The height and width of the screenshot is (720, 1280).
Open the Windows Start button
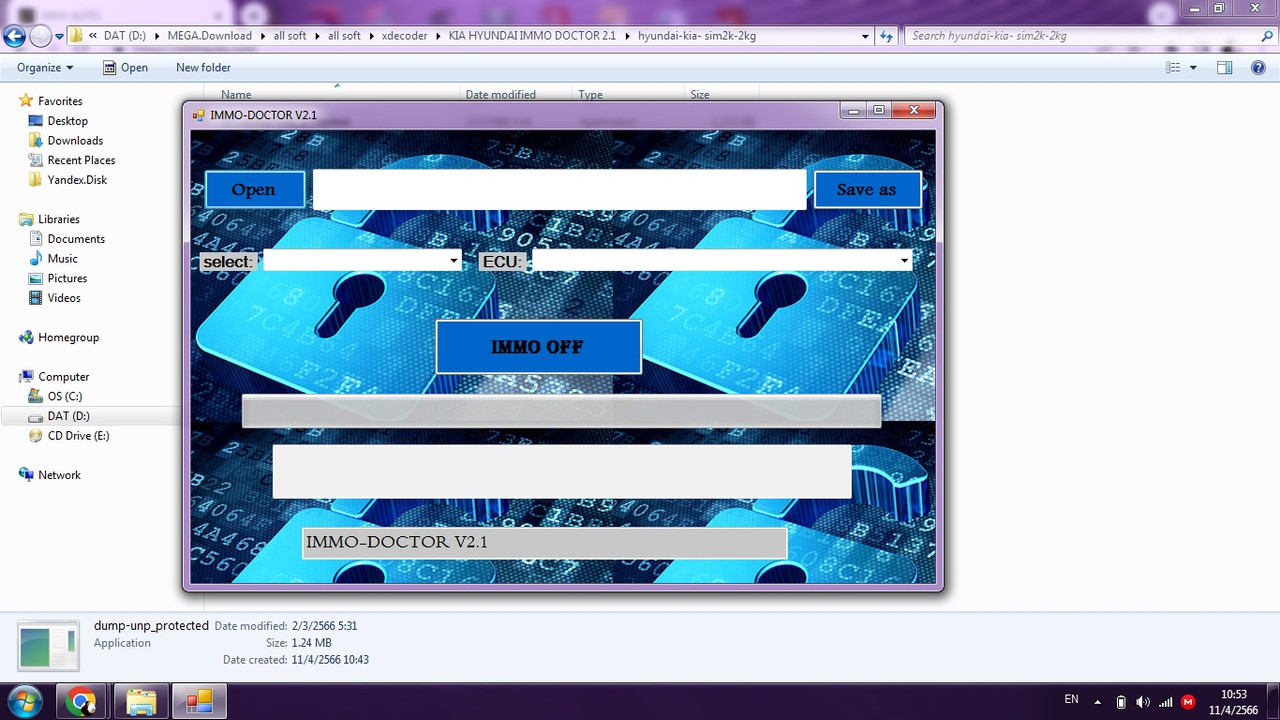point(24,700)
